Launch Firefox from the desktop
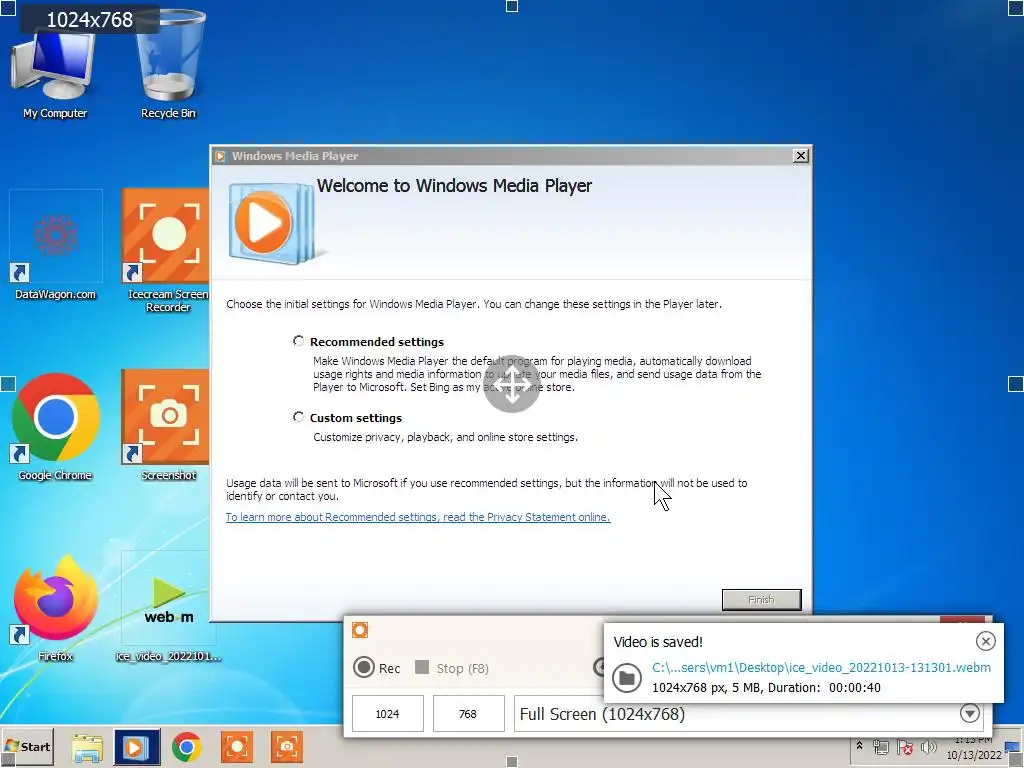 point(56,607)
